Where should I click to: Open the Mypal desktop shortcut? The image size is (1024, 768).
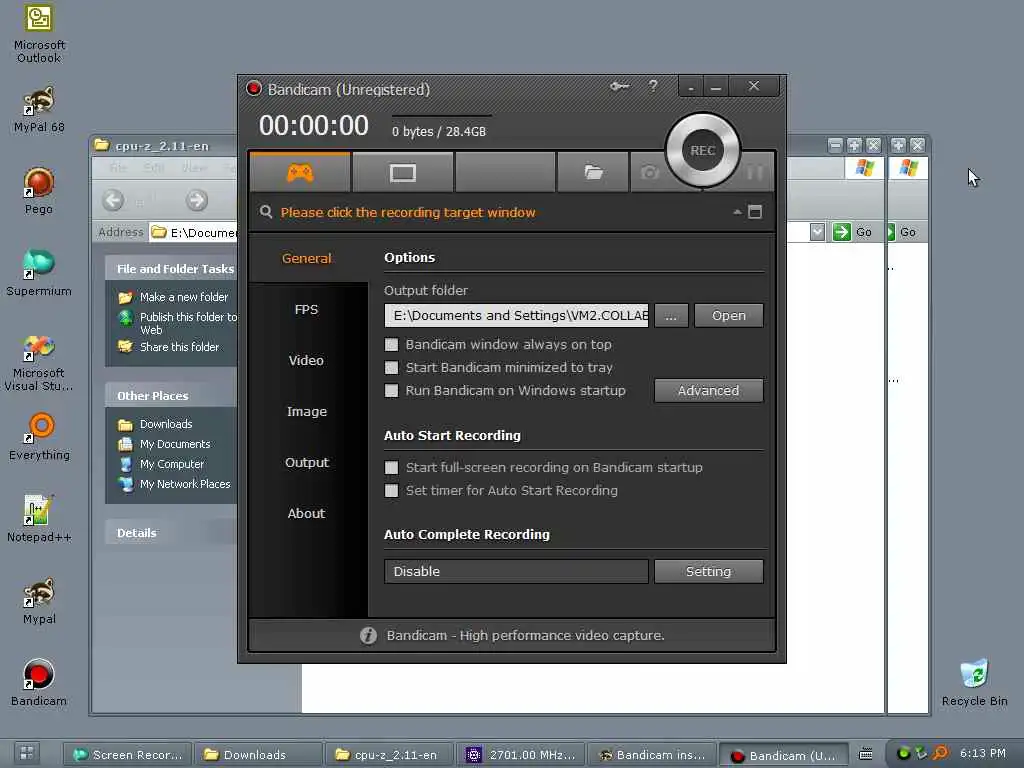(x=39, y=601)
